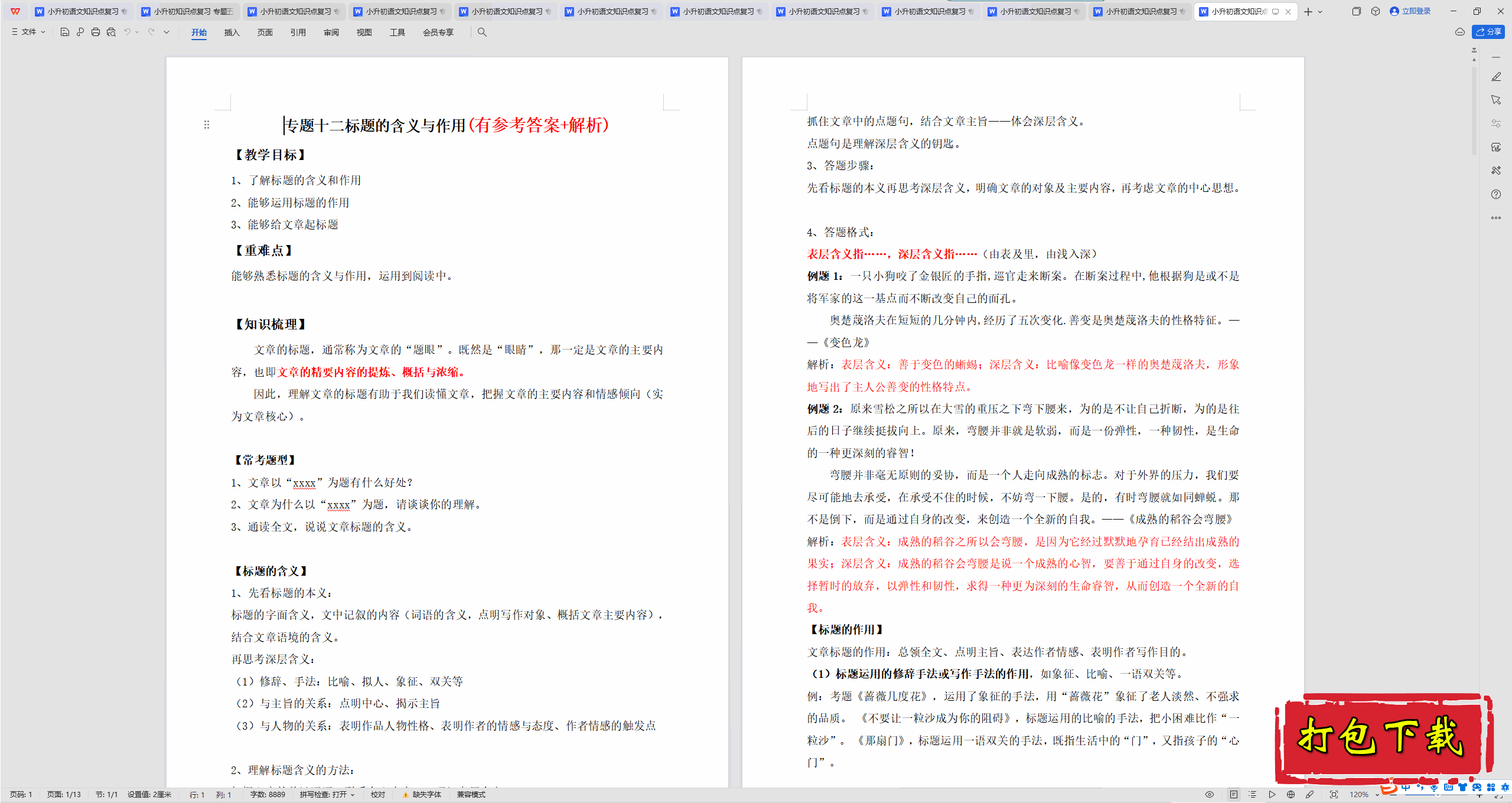The width and height of the screenshot is (1512, 803).
Task: Open Sogou soft keyboard icon
Action: coord(1448,788)
